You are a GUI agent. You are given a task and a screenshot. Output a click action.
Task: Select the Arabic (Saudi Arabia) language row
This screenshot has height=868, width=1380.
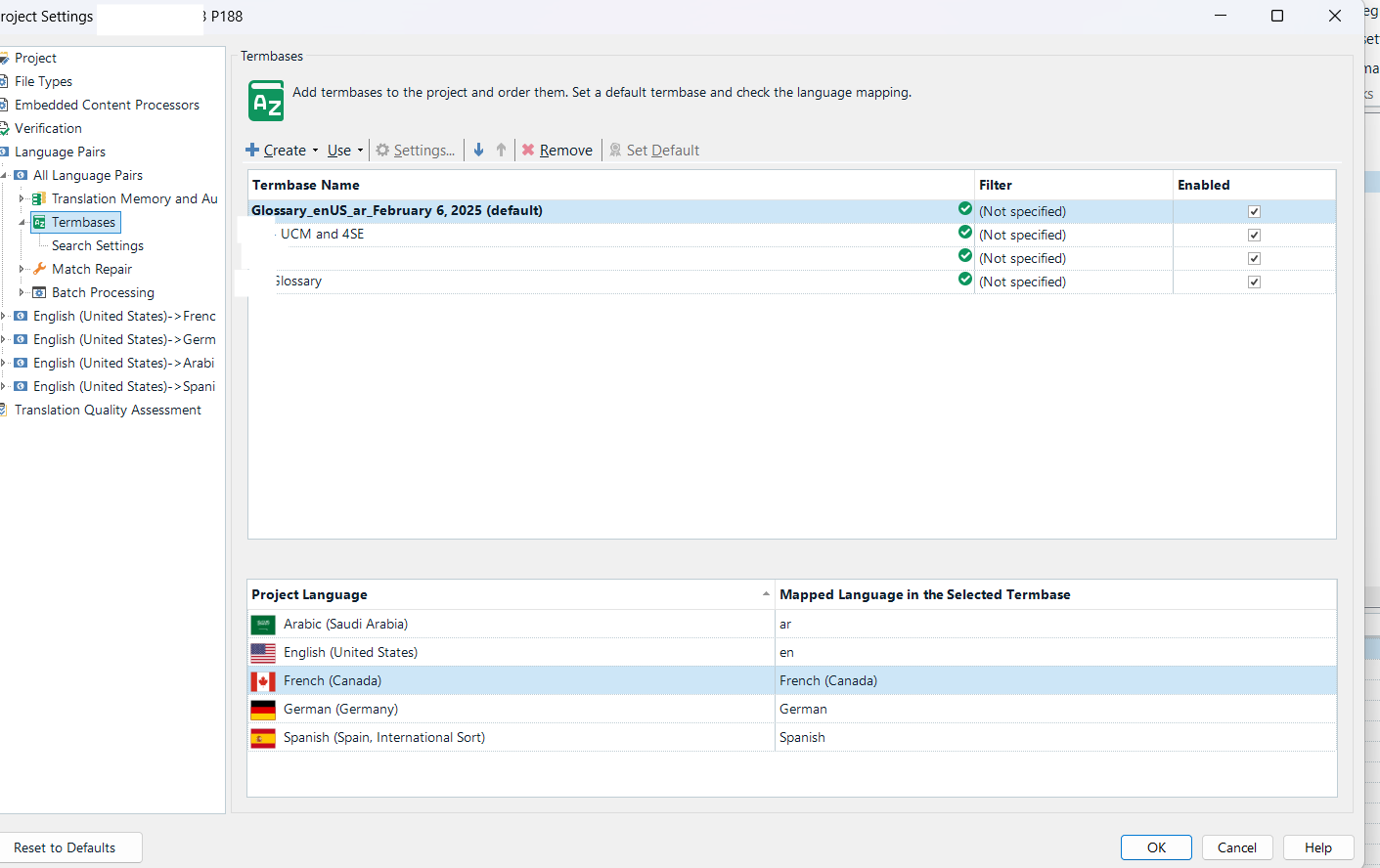click(x=792, y=624)
